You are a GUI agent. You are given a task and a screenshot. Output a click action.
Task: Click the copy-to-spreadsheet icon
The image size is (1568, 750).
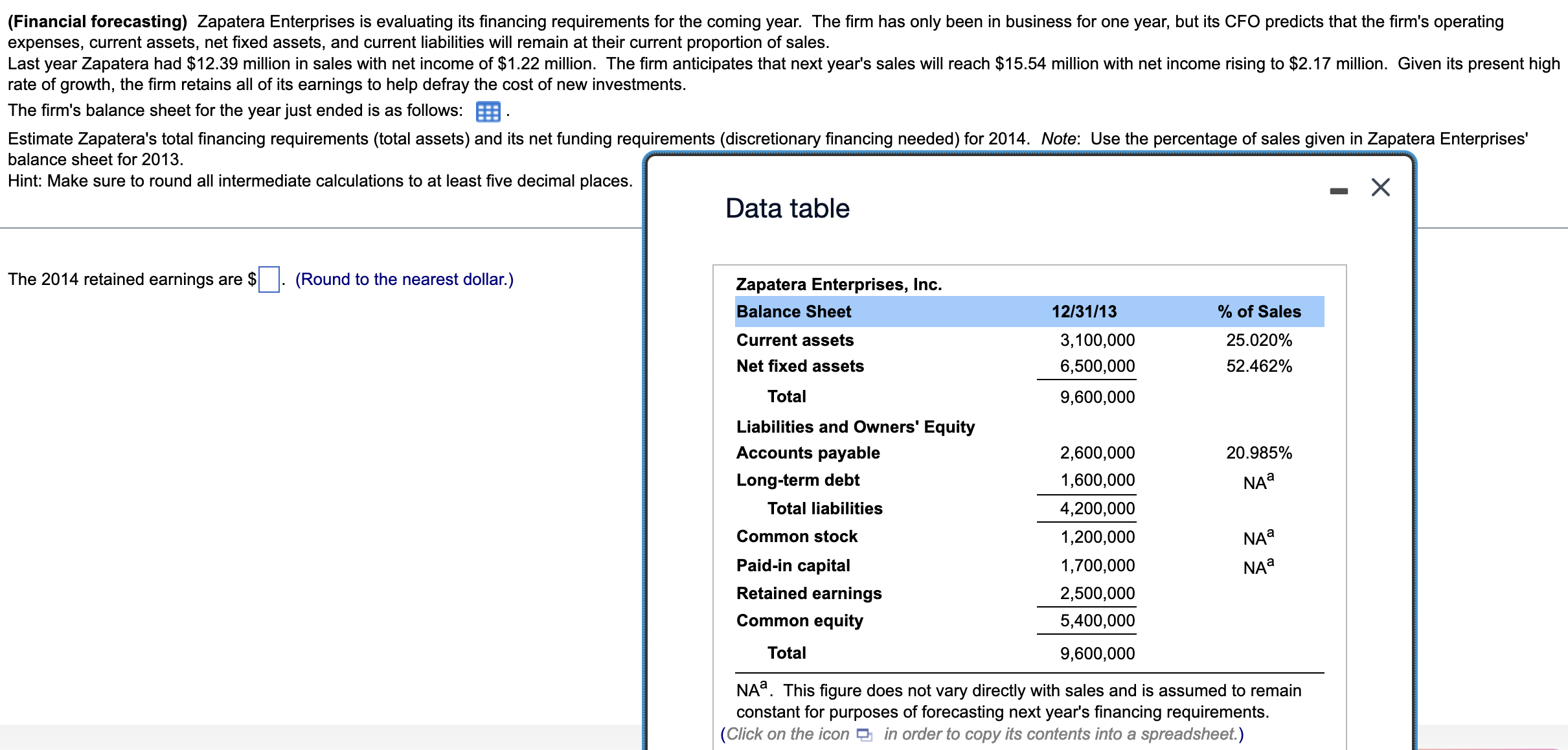click(x=864, y=734)
